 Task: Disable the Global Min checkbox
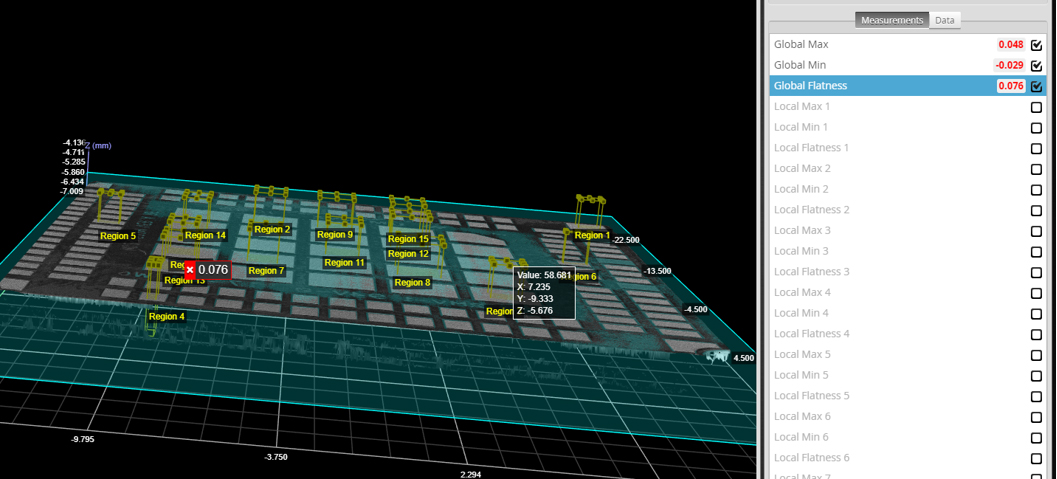pos(1036,66)
